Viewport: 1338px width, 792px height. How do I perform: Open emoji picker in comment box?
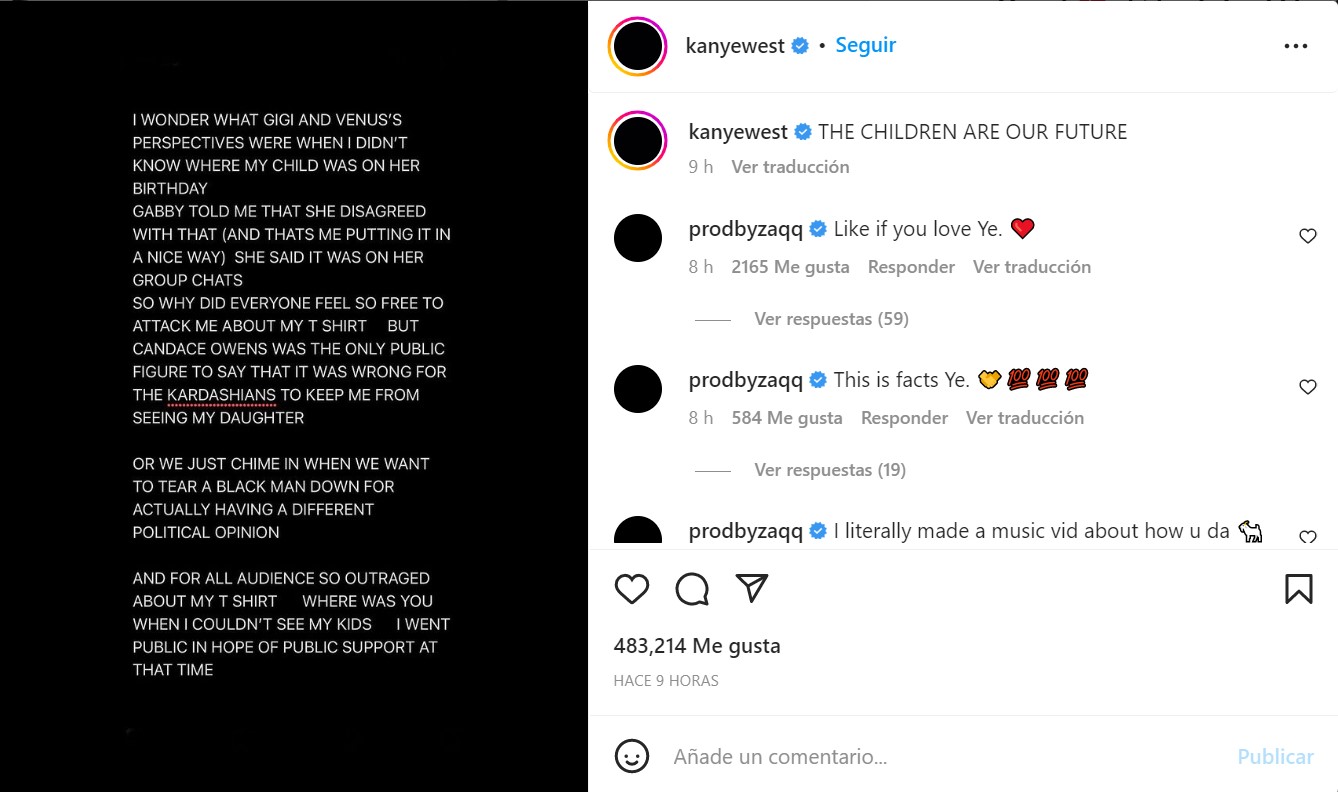pos(632,756)
